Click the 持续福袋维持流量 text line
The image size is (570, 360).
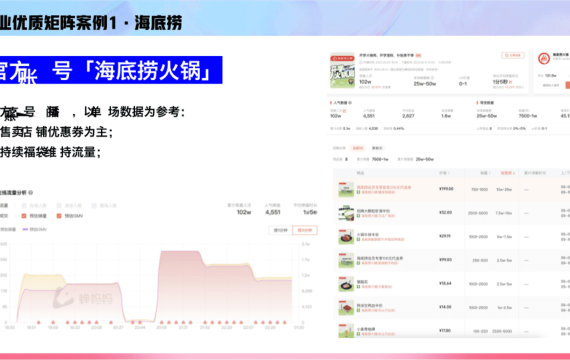(x=51, y=152)
